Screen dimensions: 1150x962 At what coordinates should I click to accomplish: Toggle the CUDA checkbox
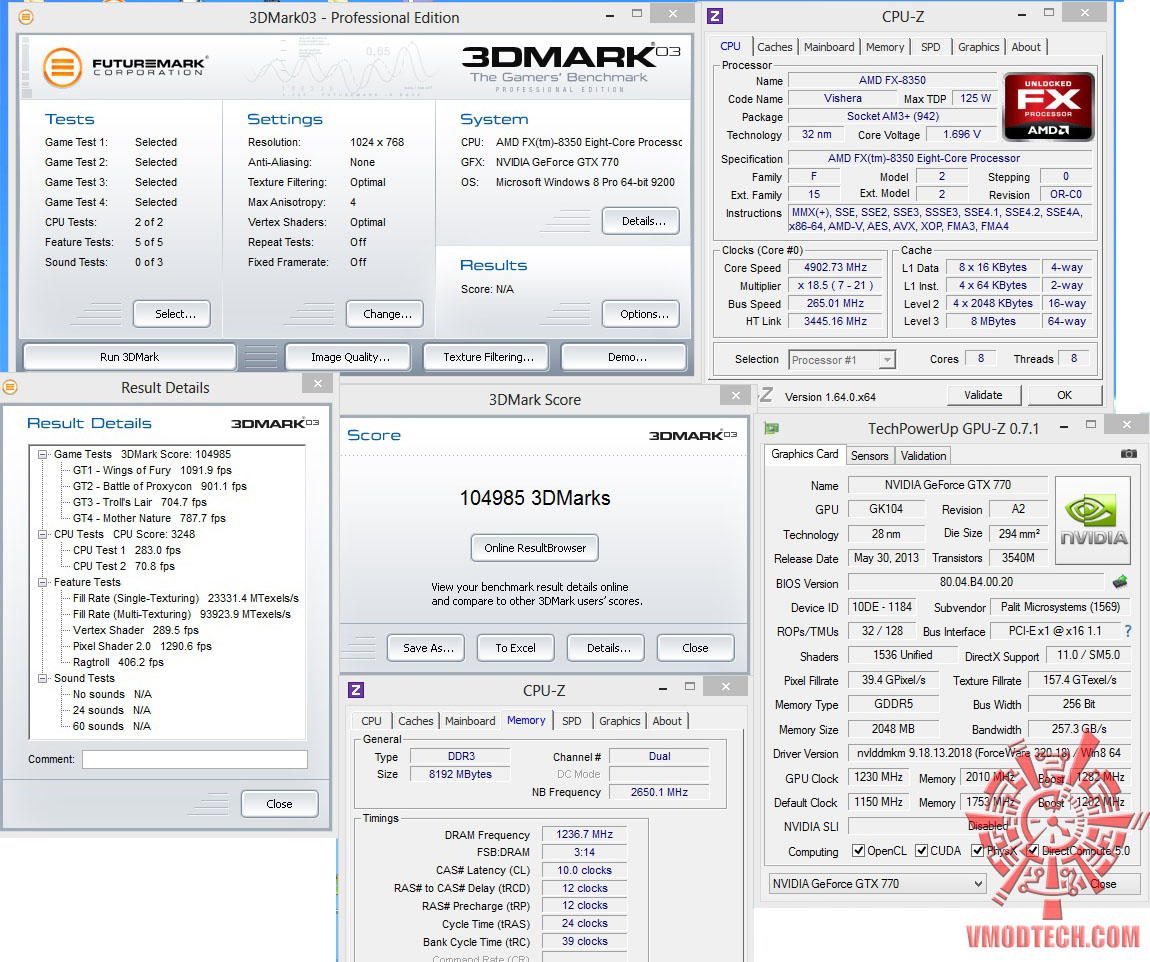(921, 851)
